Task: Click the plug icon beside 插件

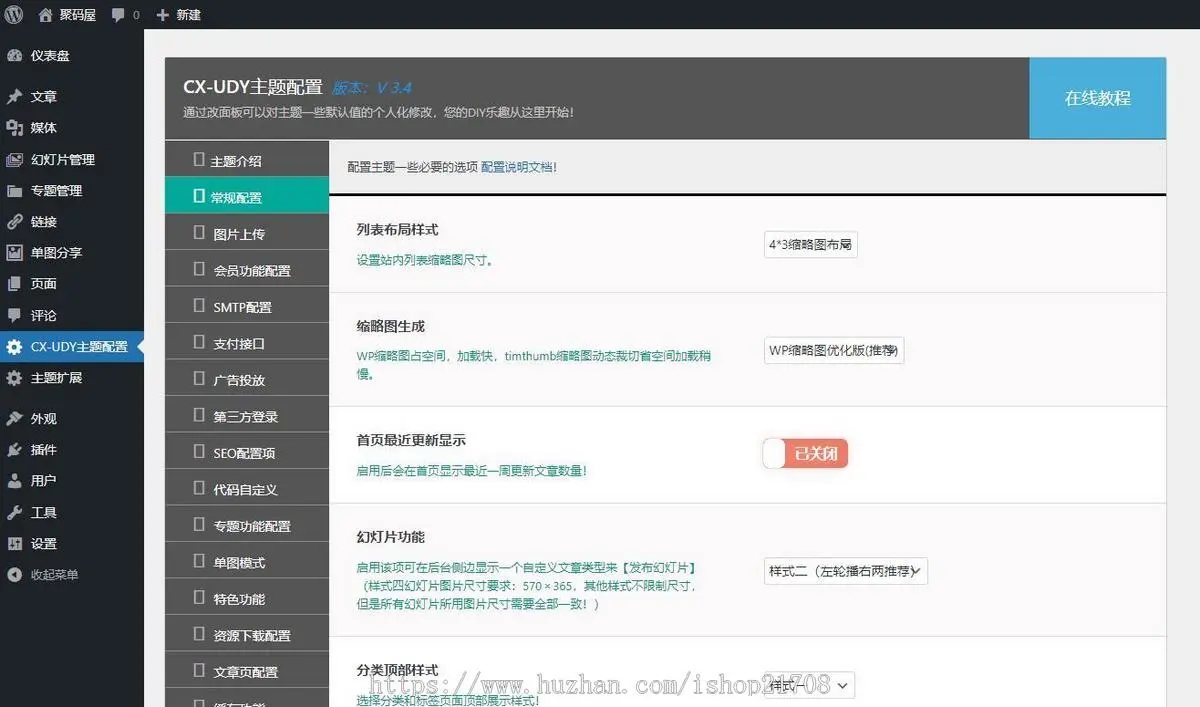Action: point(14,450)
